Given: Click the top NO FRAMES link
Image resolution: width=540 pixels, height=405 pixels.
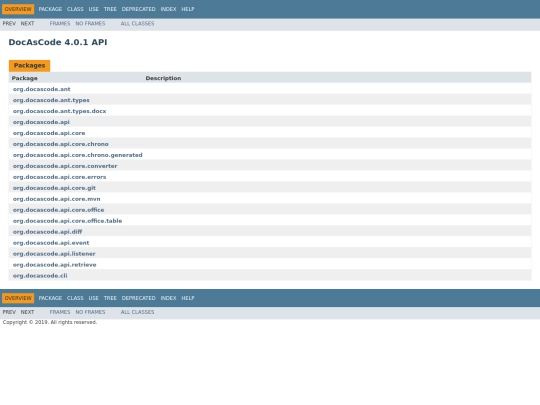Looking at the screenshot, I should pyautogui.click(x=90, y=23).
